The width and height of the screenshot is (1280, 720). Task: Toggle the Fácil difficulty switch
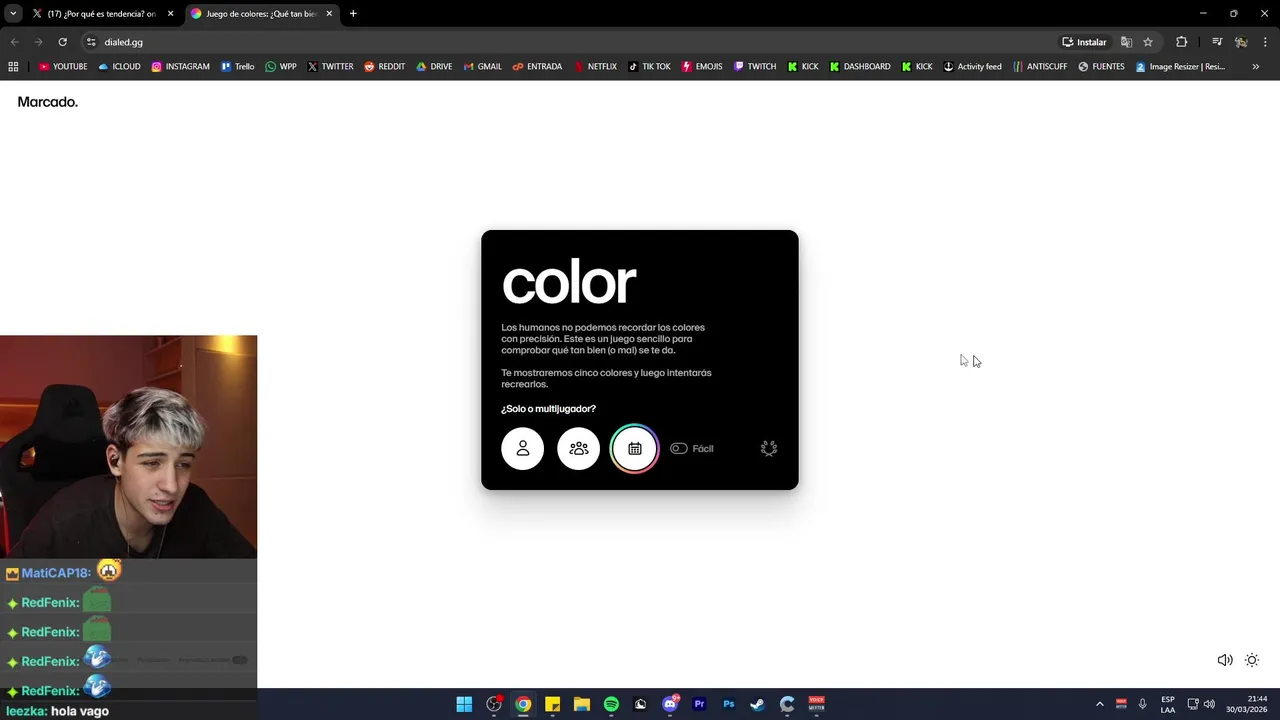[x=679, y=449]
